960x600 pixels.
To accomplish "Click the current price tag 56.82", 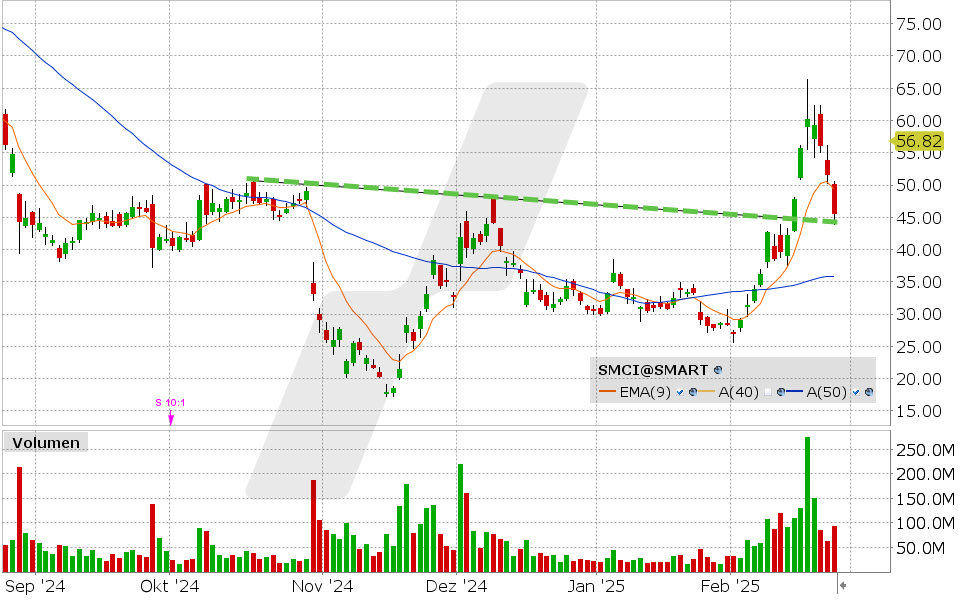I will (918, 141).
